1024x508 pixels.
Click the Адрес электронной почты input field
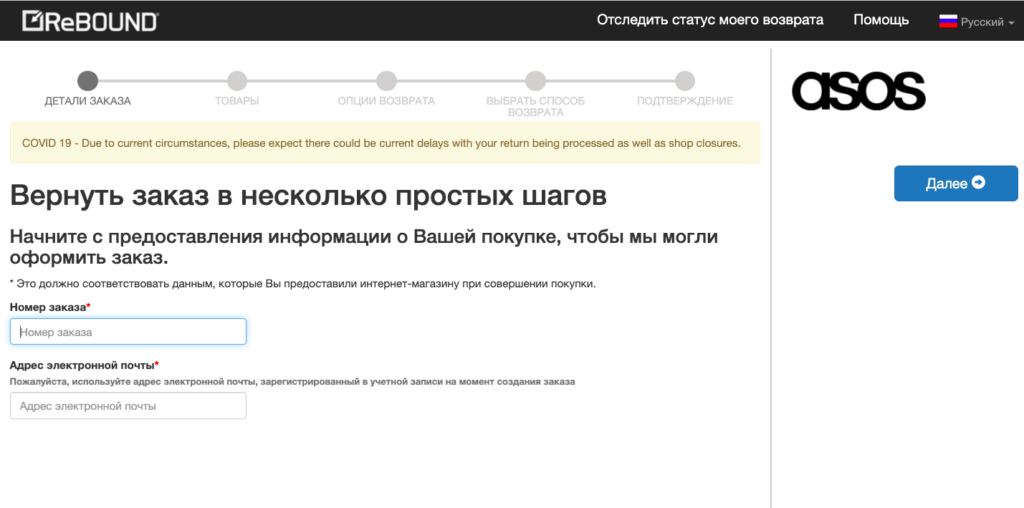pos(128,406)
